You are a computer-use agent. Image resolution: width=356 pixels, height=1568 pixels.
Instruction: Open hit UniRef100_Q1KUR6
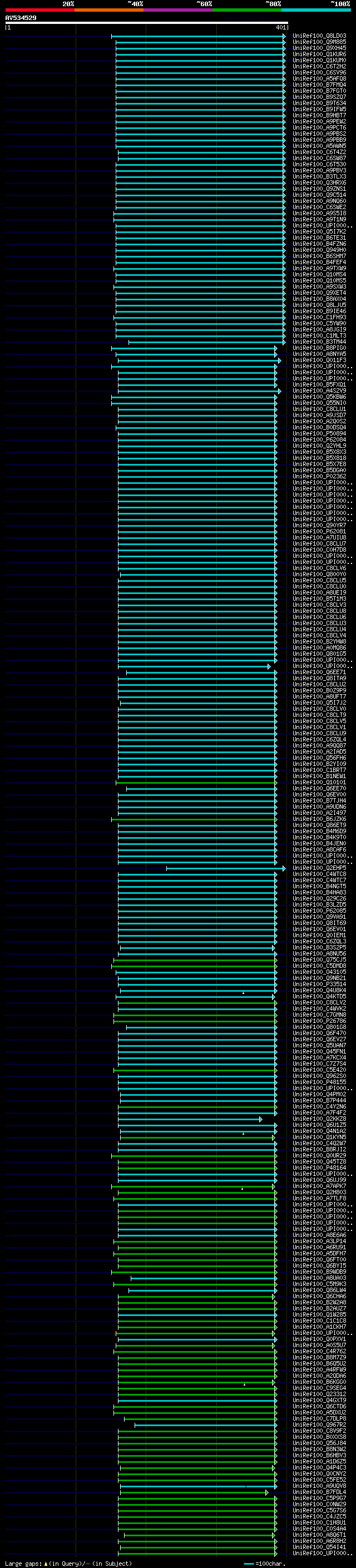point(319,54)
